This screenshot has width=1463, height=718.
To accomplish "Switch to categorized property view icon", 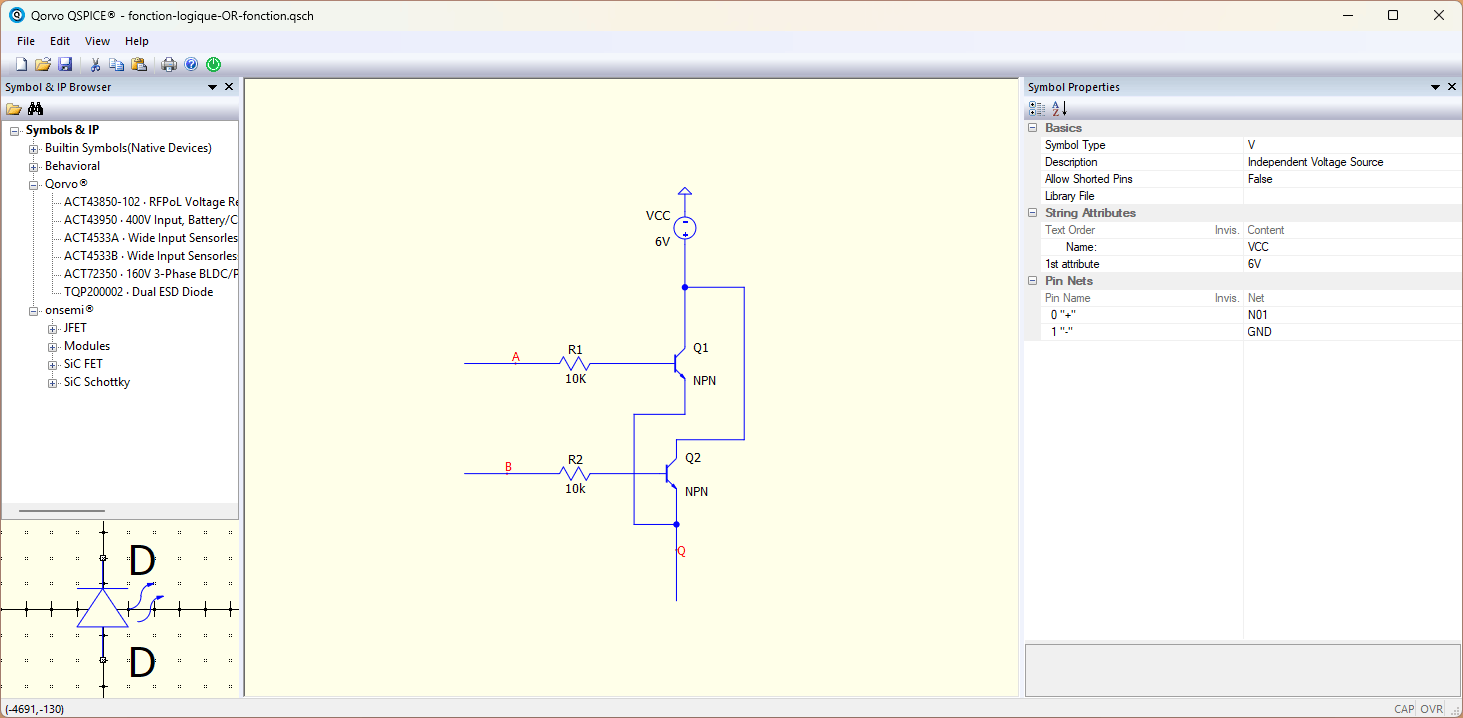I will (x=1037, y=108).
